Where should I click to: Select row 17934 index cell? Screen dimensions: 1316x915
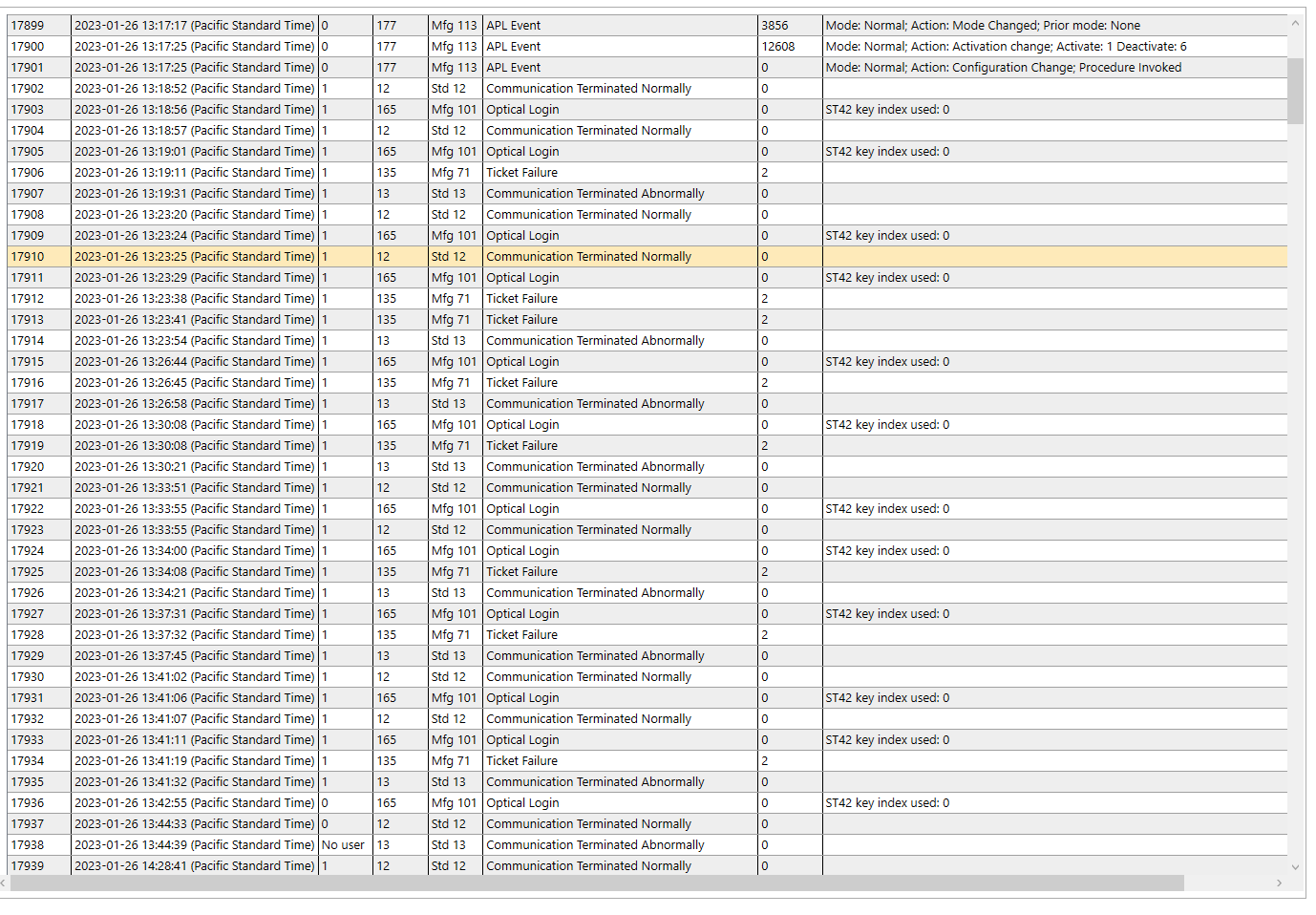[x=39, y=761]
